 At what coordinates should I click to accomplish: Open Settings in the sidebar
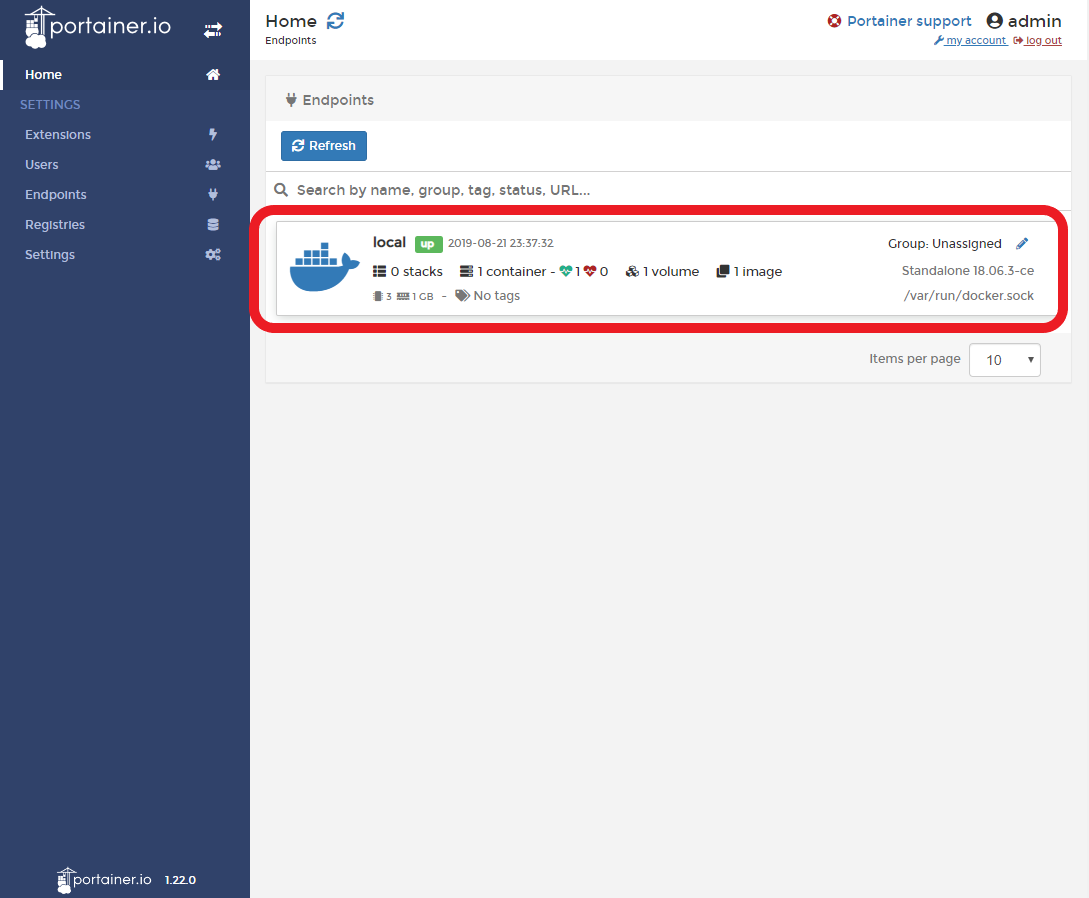125,255
